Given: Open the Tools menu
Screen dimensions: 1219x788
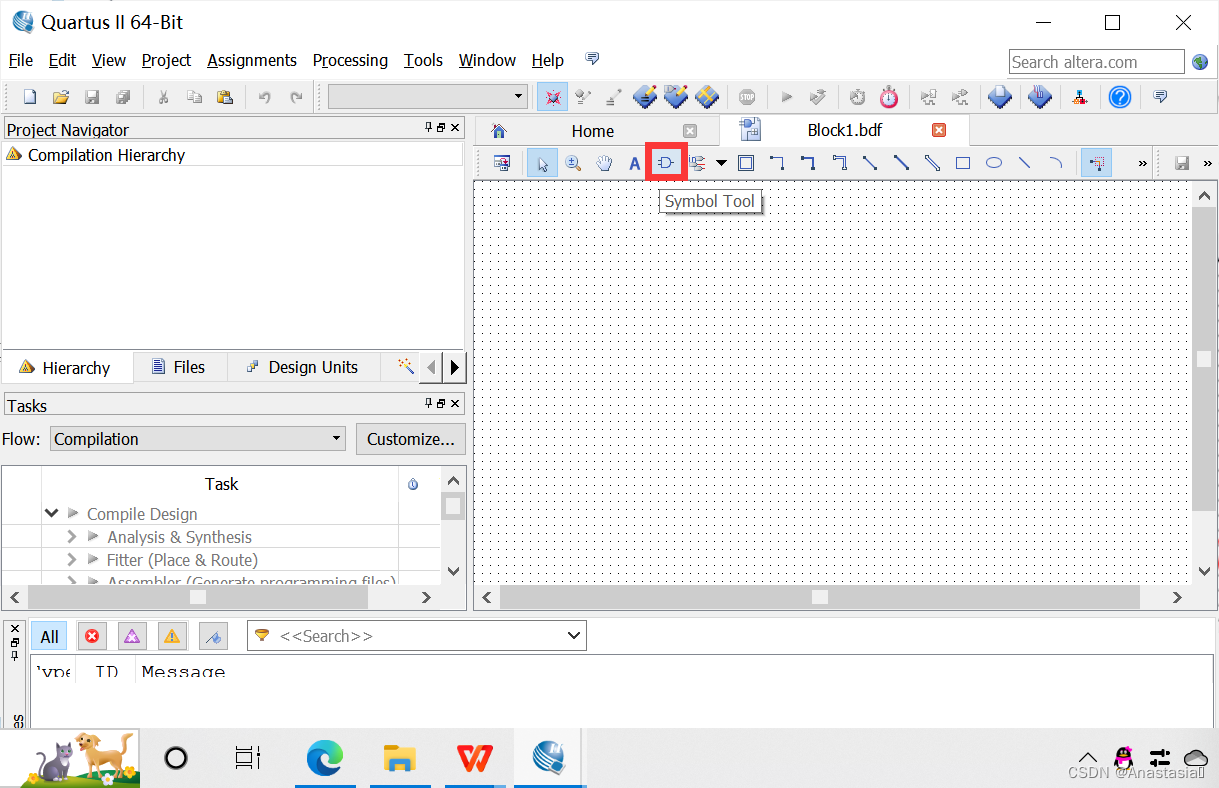Looking at the screenshot, I should coord(423,60).
